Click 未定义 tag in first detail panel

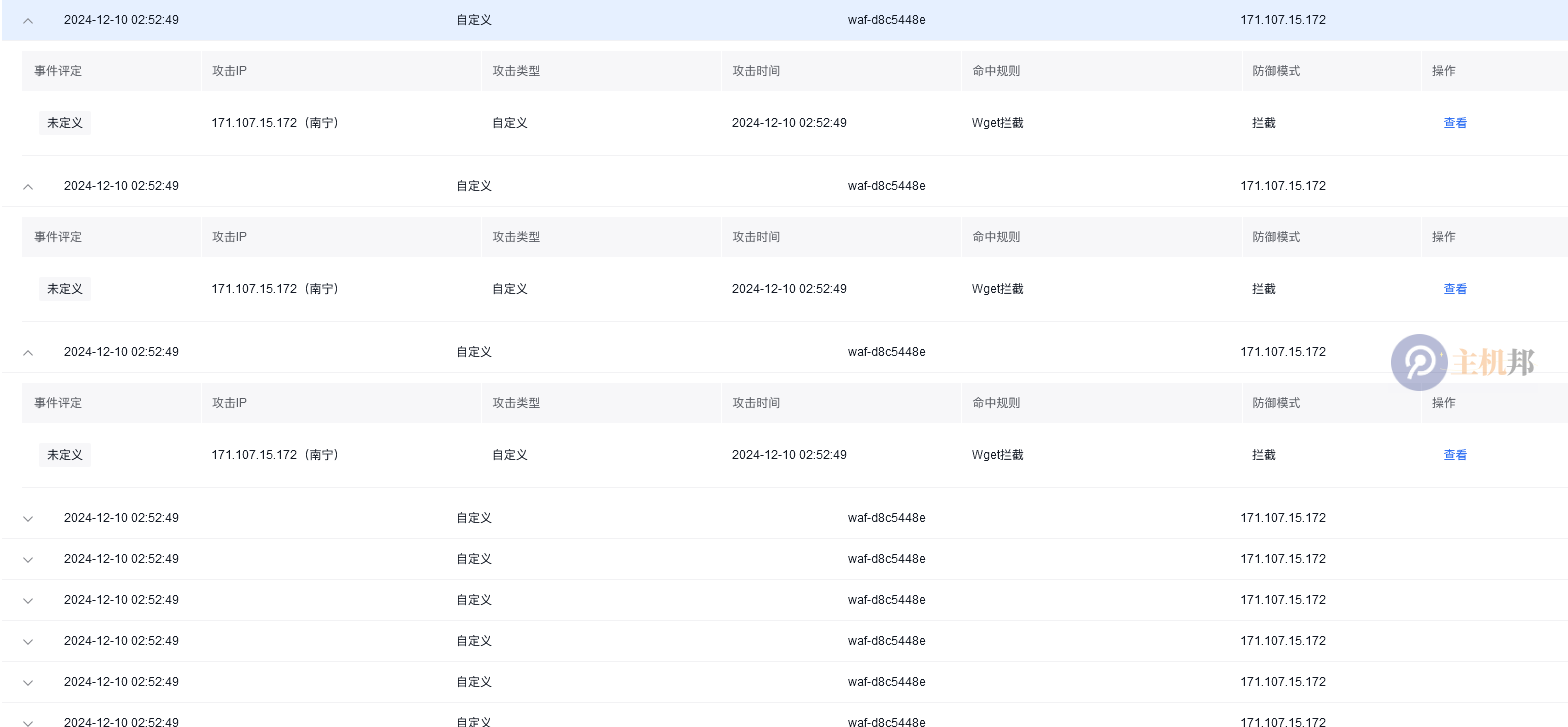pos(65,123)
